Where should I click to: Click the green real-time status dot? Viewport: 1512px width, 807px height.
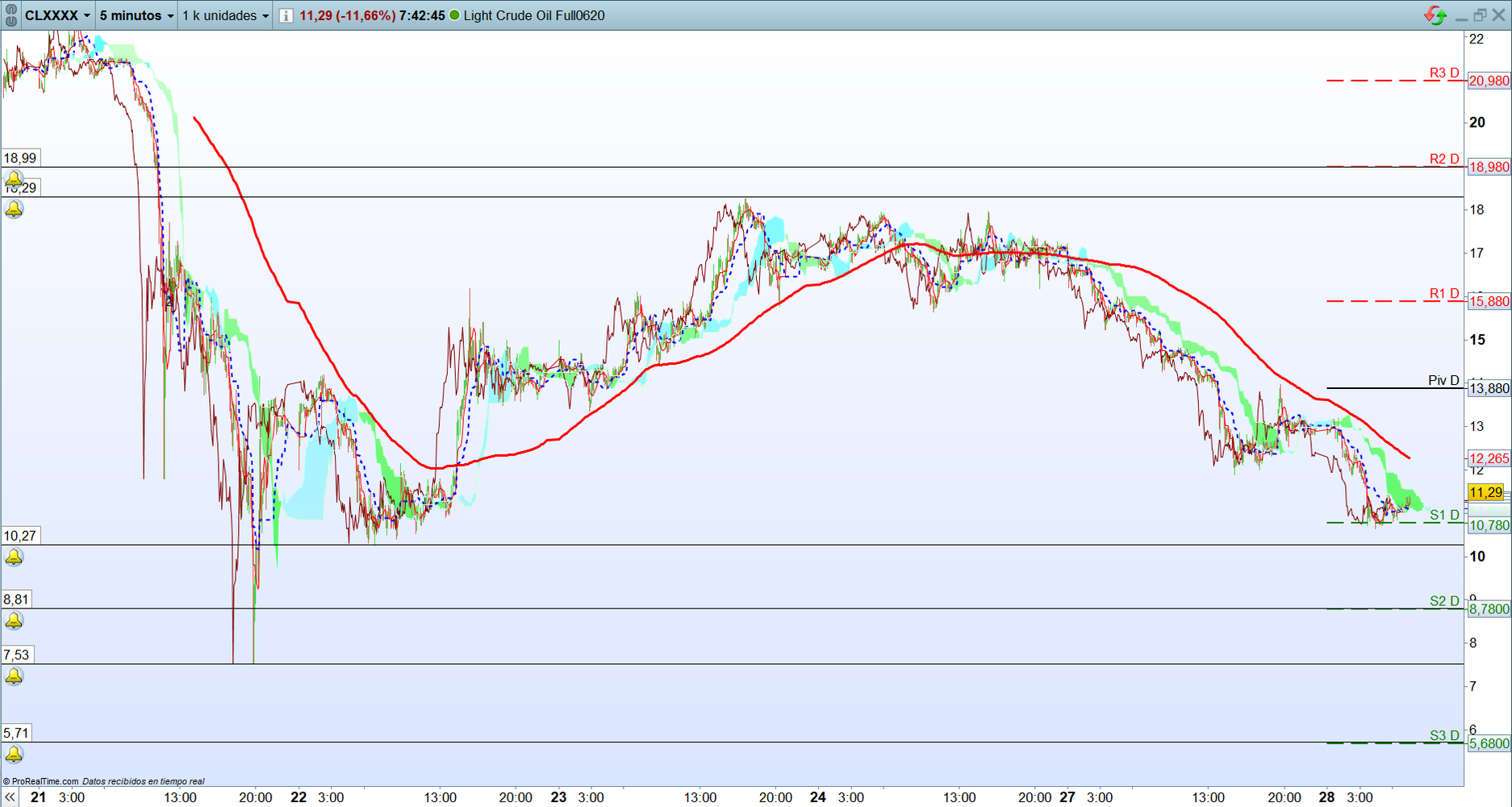(x=454, y=15)
